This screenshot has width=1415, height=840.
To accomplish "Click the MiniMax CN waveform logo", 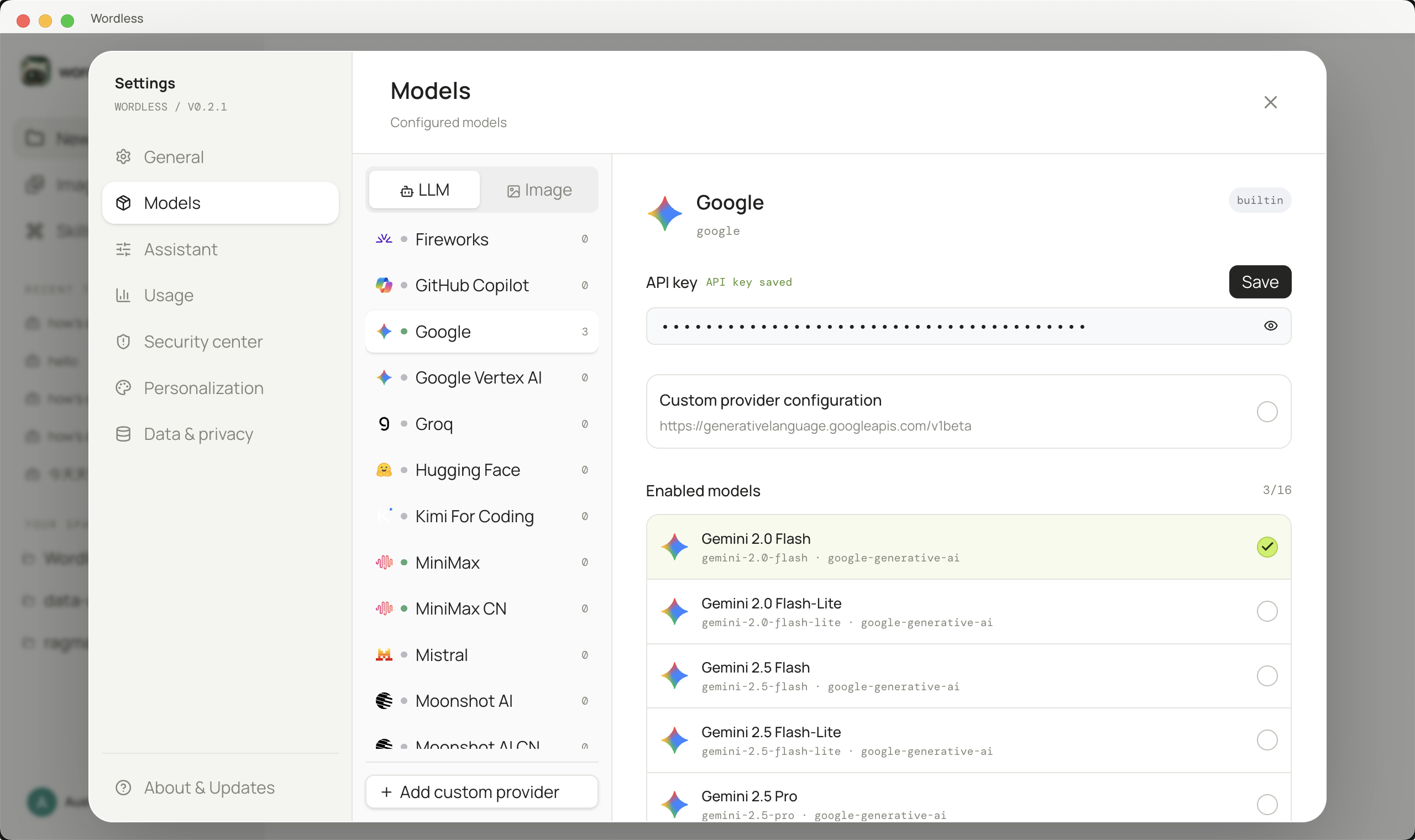I will pyautogui.click(x=384, y=608).
